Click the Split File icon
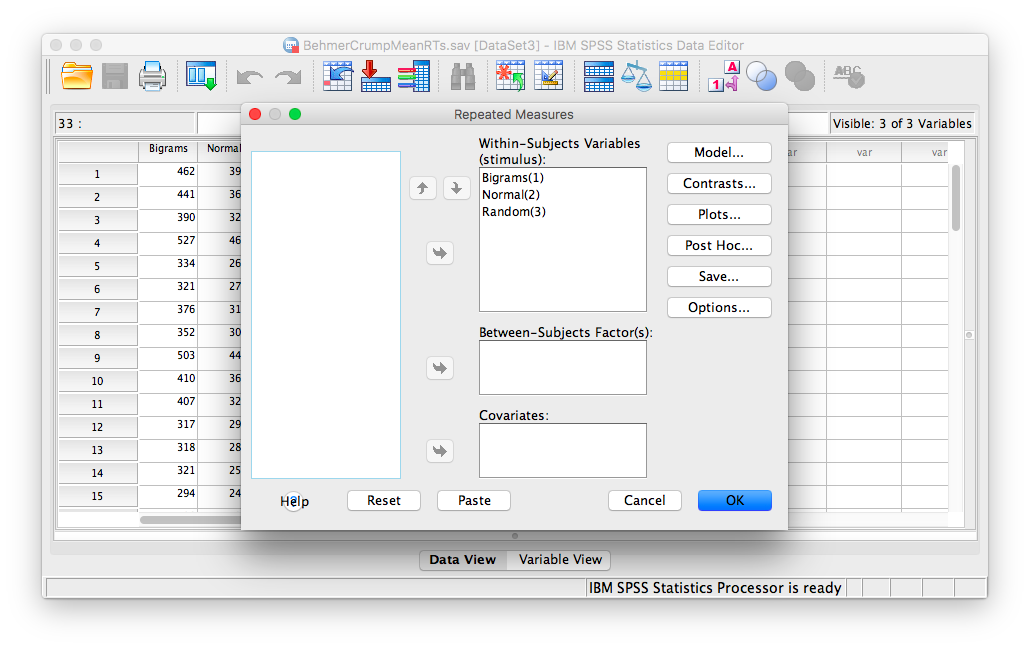Image resolution: width=1030 pixels, height=649 pixels. 598,76
